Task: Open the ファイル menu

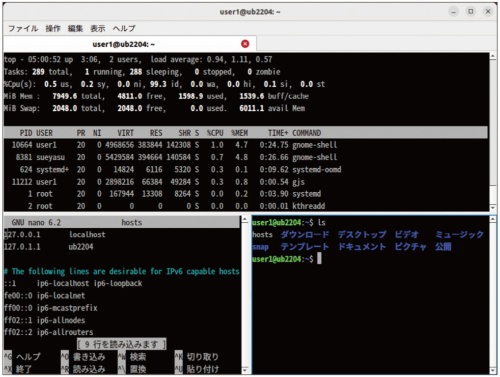Action: click(x=23, y=29)
